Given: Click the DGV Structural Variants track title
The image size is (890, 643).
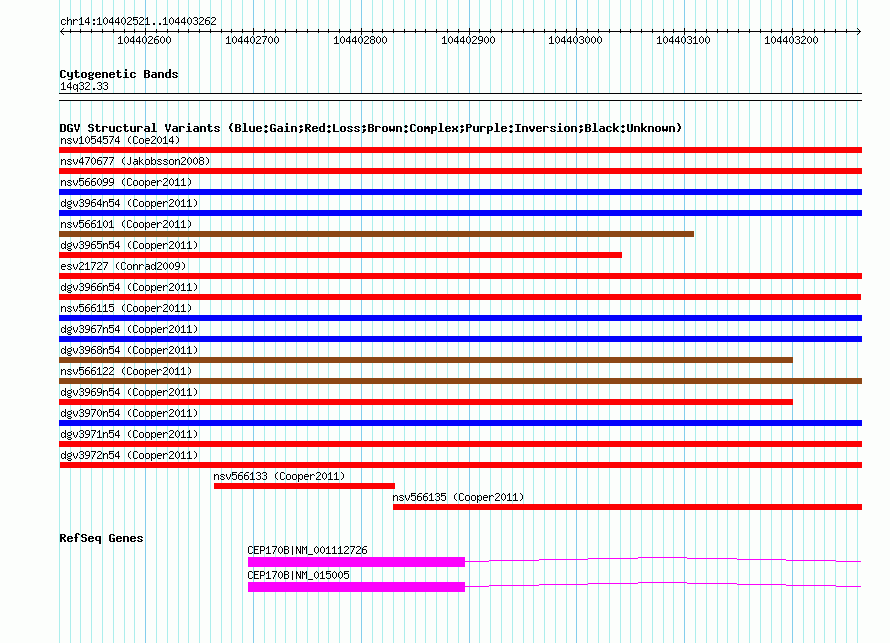Looking at the screenshot, I should pos(371,128).
